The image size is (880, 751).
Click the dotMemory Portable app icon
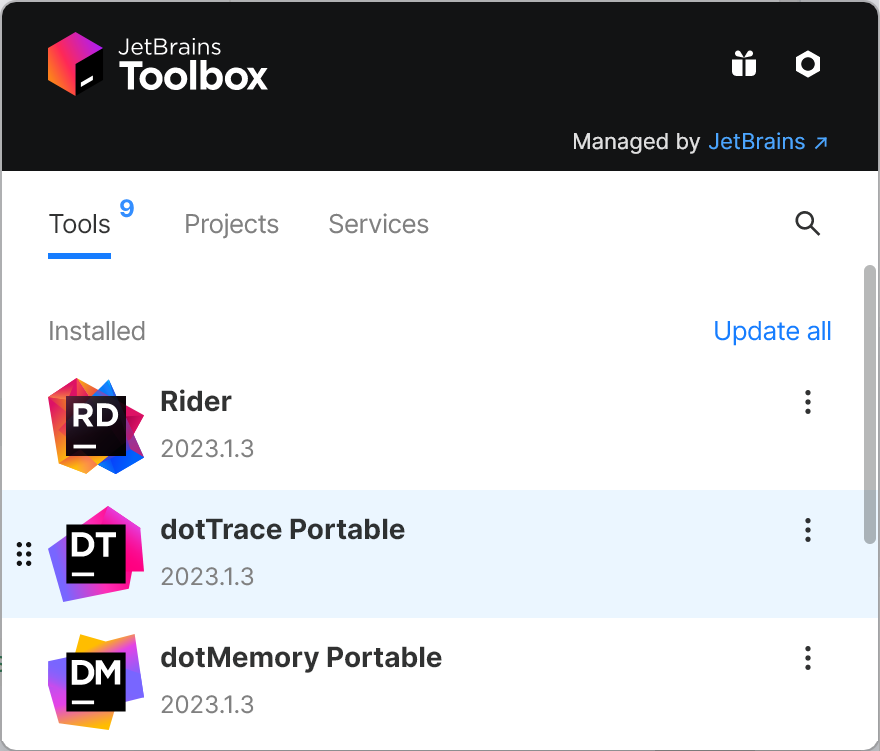click(x=96, y=681)
